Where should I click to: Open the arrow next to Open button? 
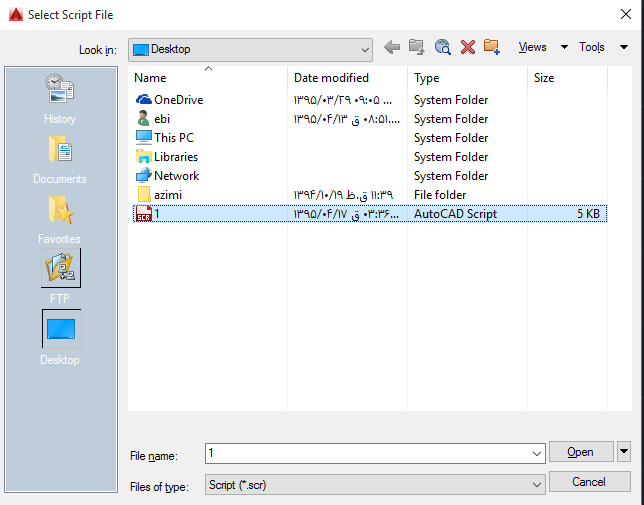624,452
